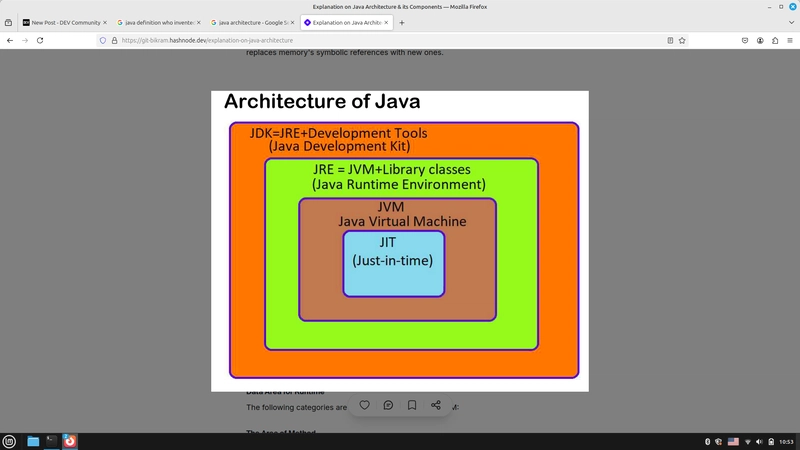Switch to New Post - DEV Community tab
The height and width of the screenshot is (450, 800).
(x=64, y=22)
